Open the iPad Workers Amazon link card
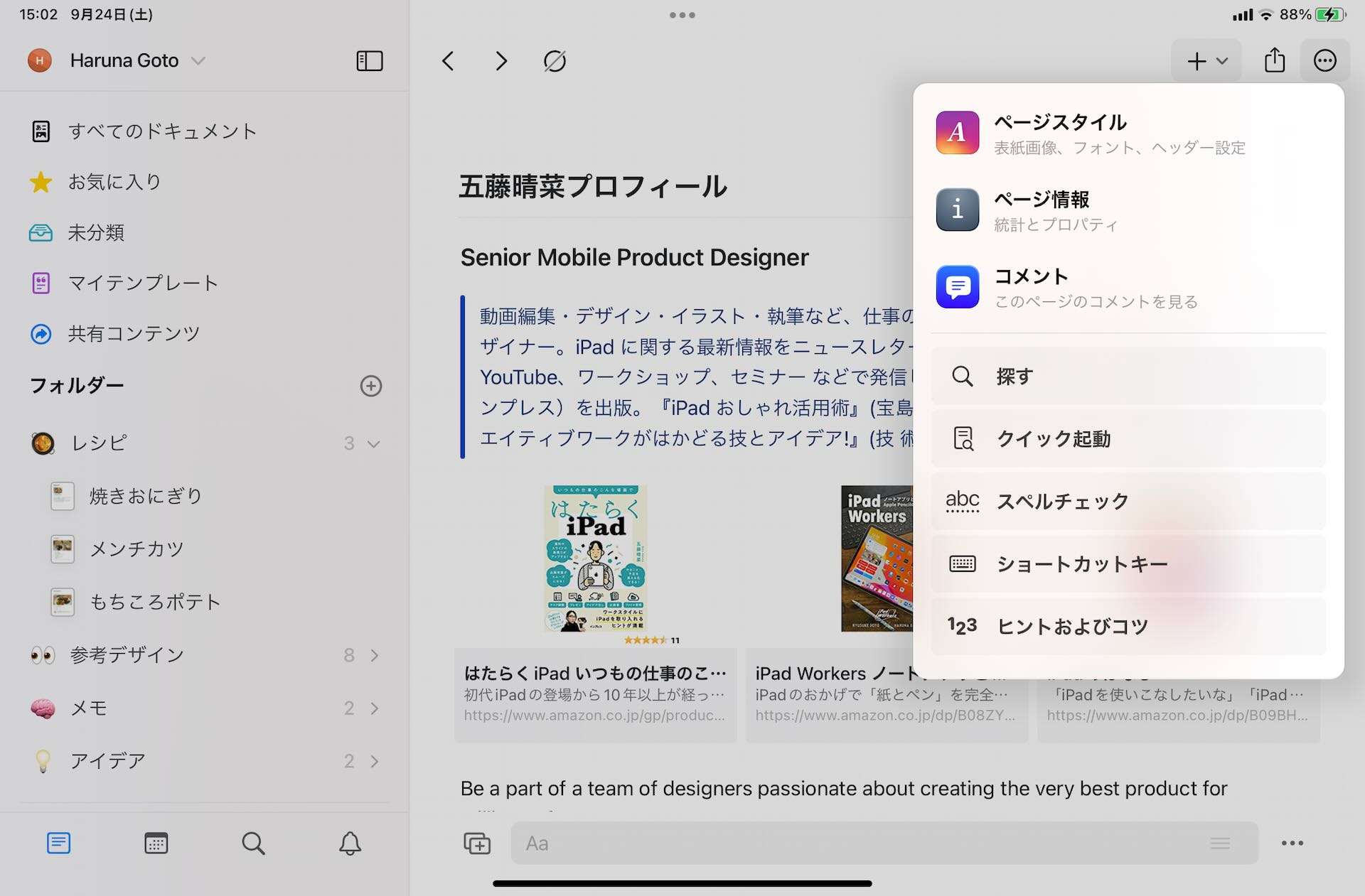Screen dimensions: 1365x896 click(887, 695)
